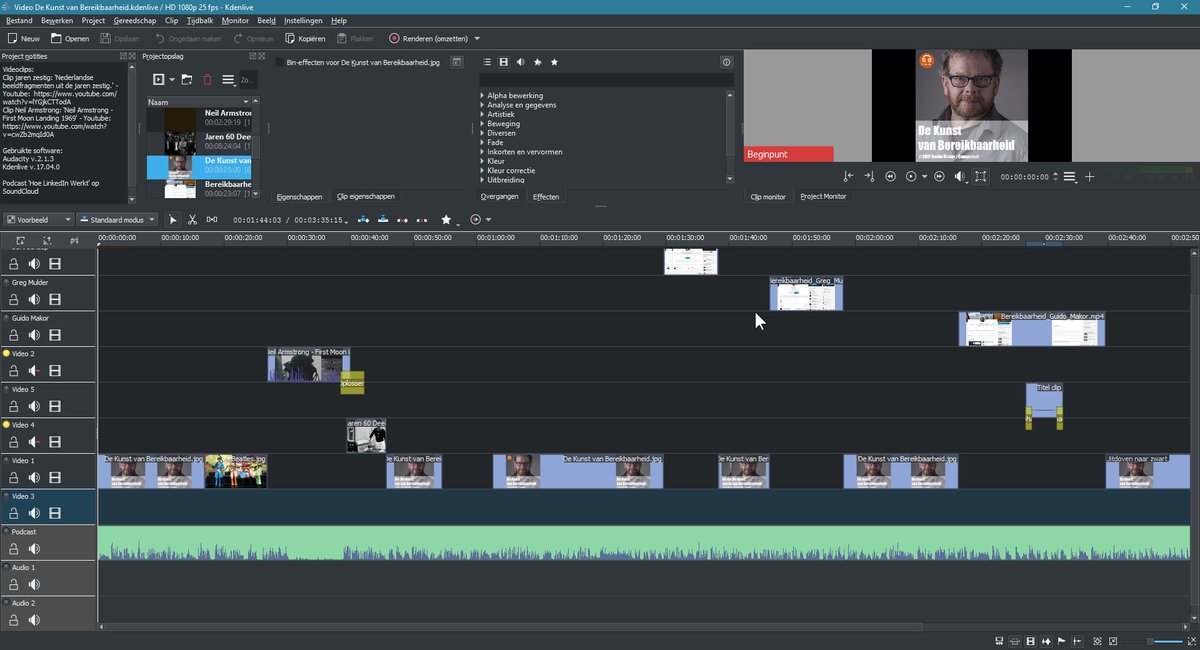Toggle the monitor zone edit icon

coord(981,176)
